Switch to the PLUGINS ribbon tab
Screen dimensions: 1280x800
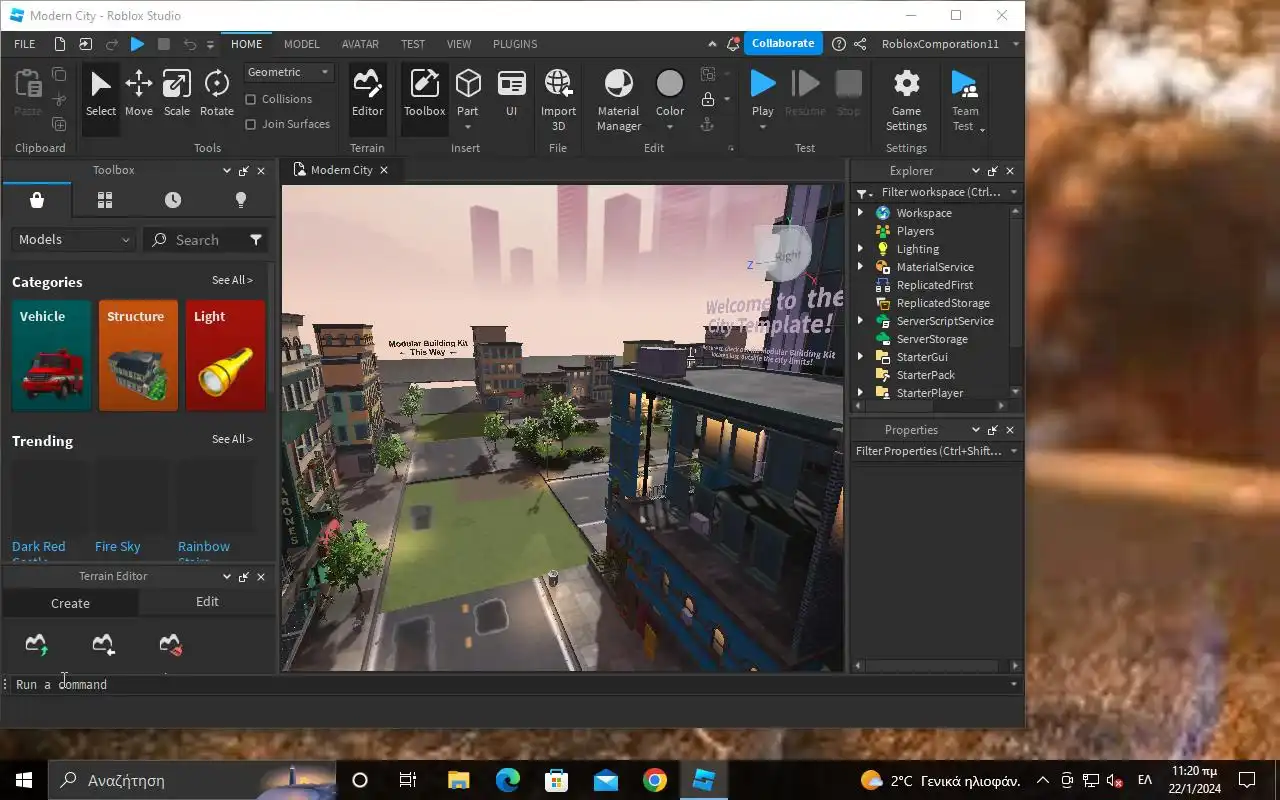point(515,44)
